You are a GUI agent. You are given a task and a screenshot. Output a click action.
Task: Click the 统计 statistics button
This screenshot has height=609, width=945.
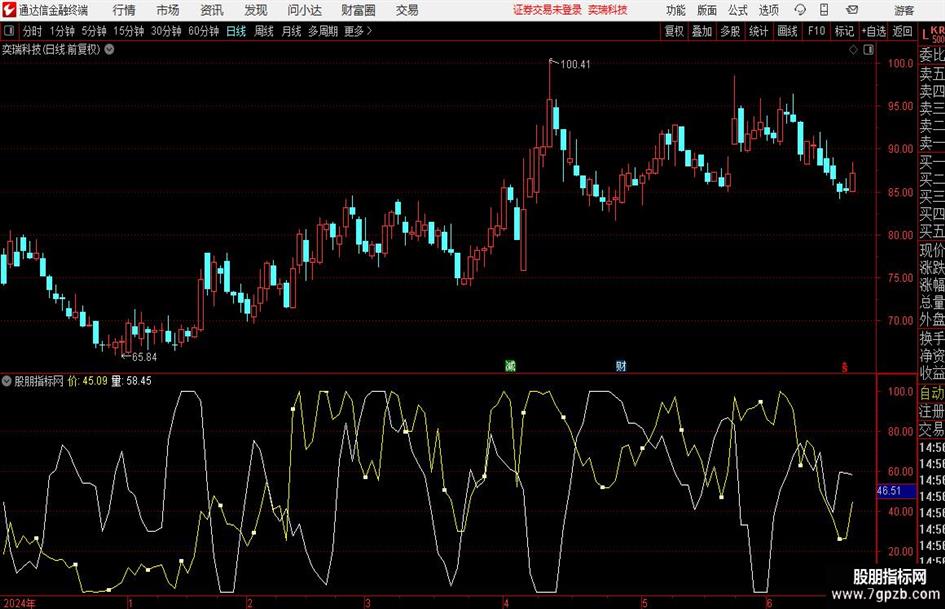tap(758, 31)
